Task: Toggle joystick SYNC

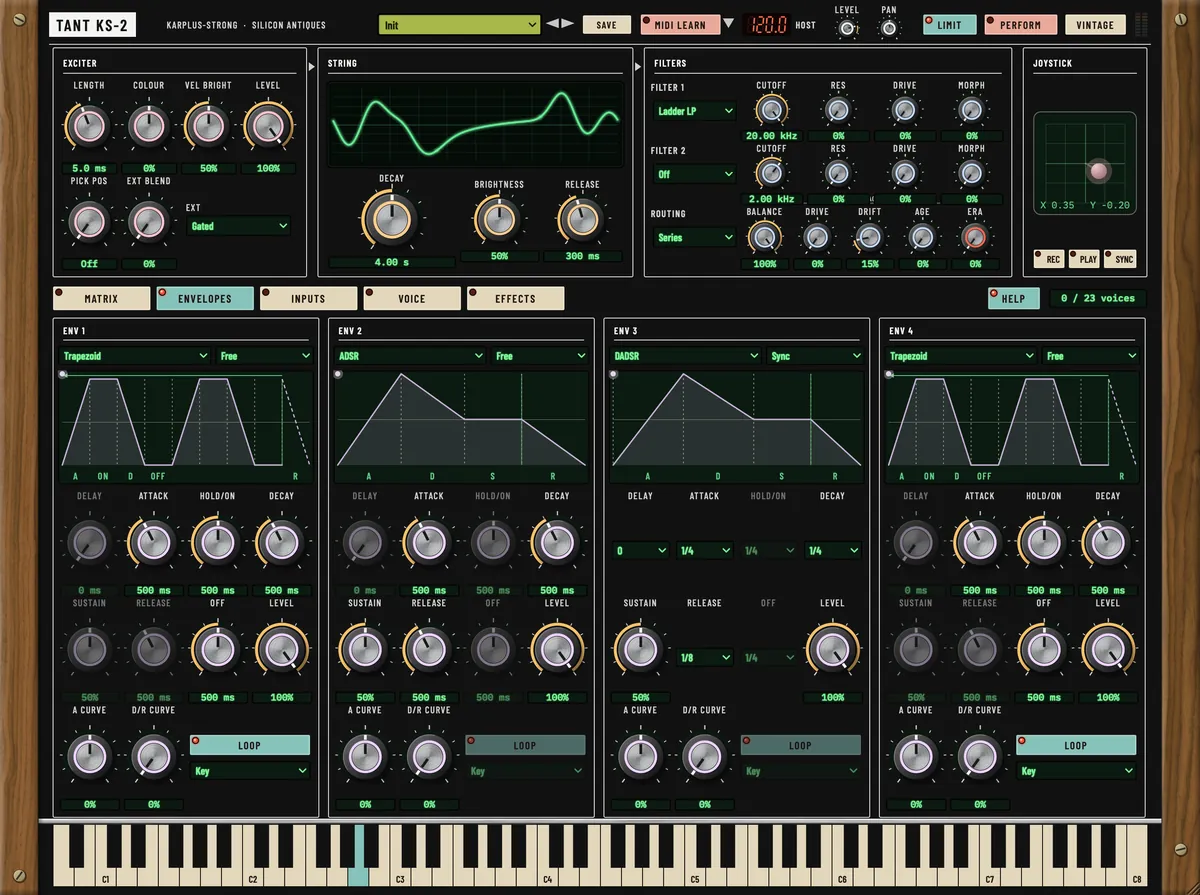Action: (1120, 259)
